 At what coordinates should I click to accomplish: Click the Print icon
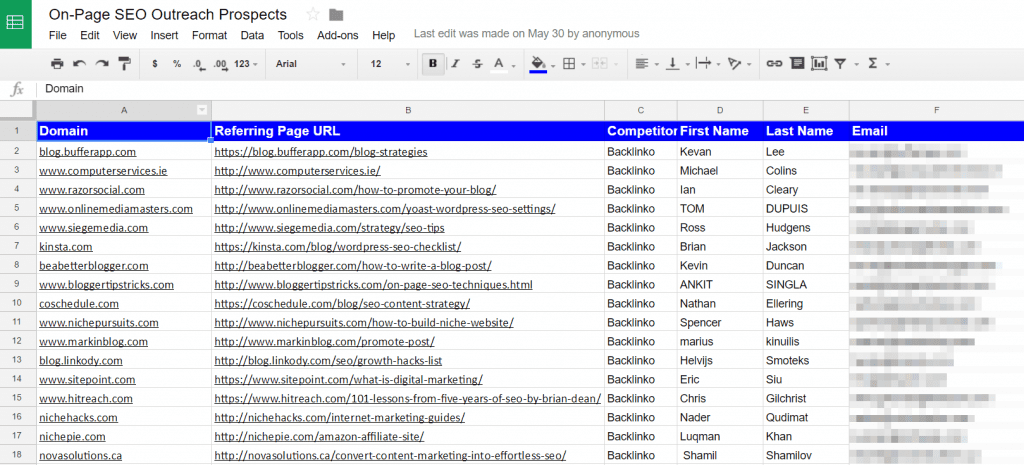[x=57, y=63]
